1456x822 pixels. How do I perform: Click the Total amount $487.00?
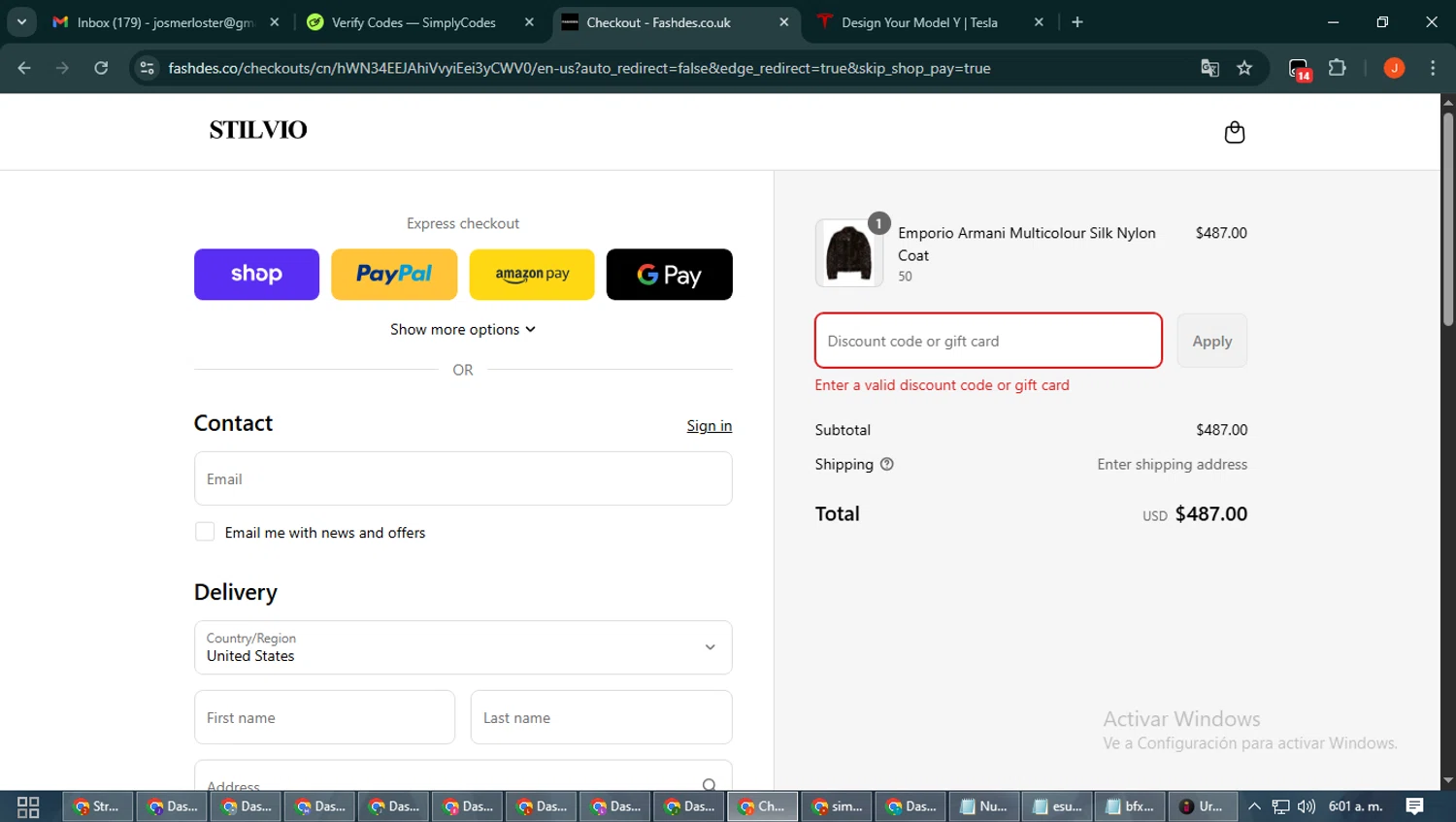click(x=1211, y=513)
